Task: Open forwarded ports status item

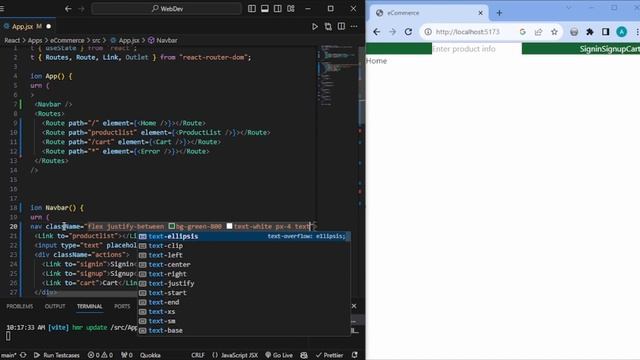Action: (x=127, y=355)
